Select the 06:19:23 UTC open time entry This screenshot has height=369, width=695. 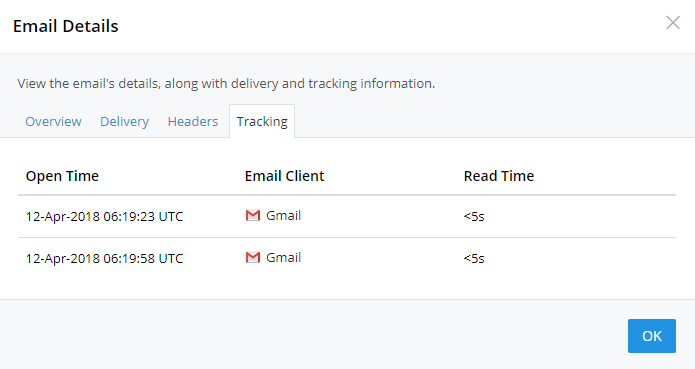[x=104, y=217]
